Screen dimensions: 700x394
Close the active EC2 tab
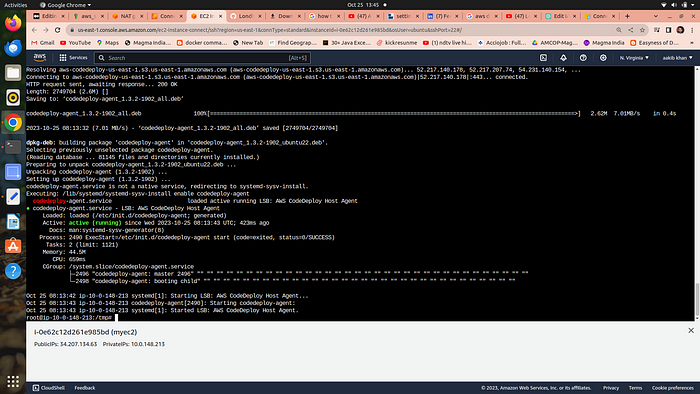[x=220, y=16]
